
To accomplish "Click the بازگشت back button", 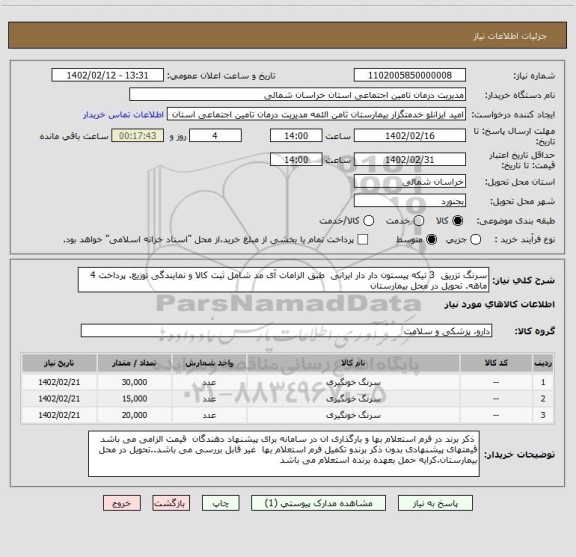I will 171,503.
